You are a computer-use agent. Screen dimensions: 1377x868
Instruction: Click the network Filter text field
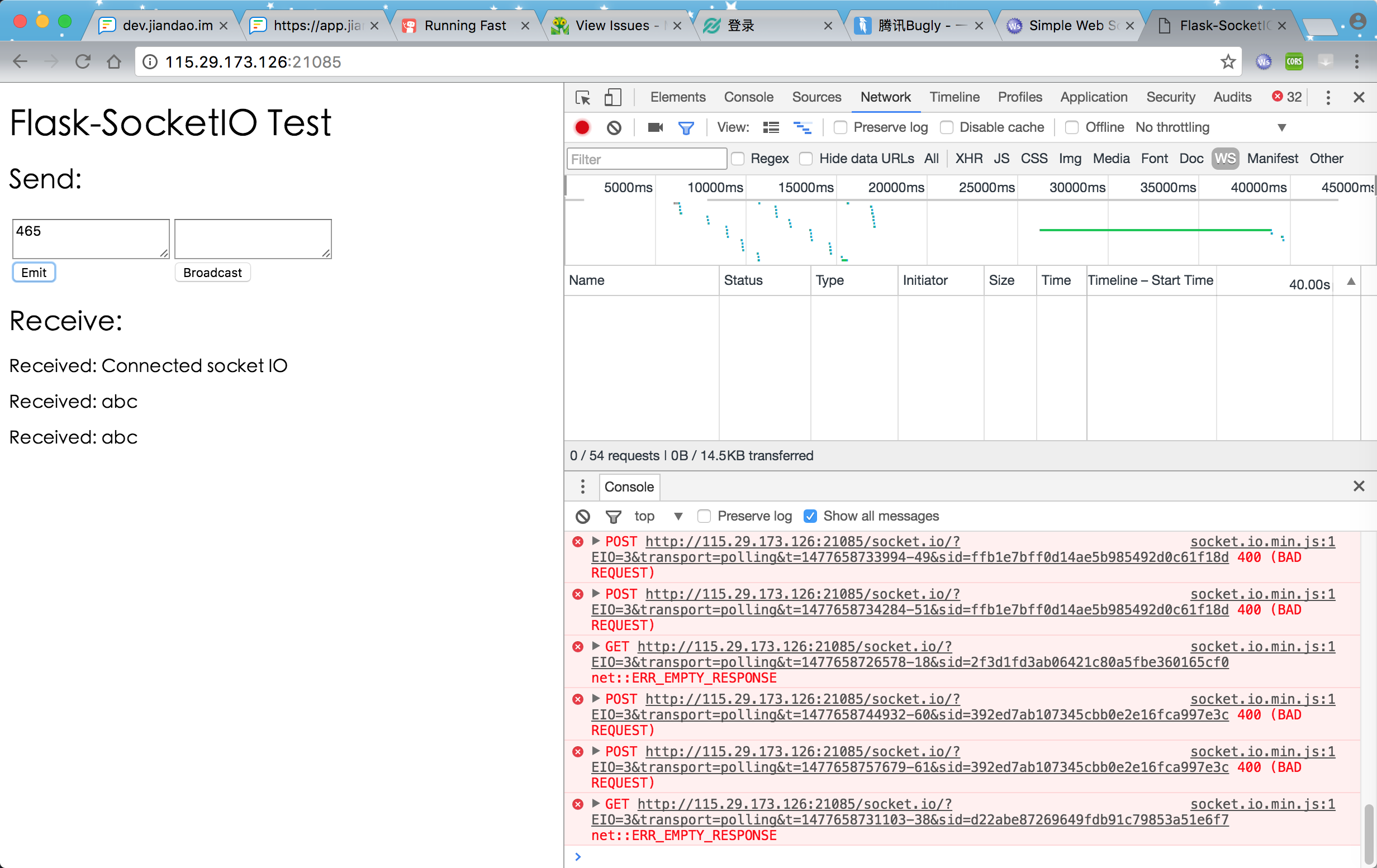pyautogui.click(x=646, y=159)
